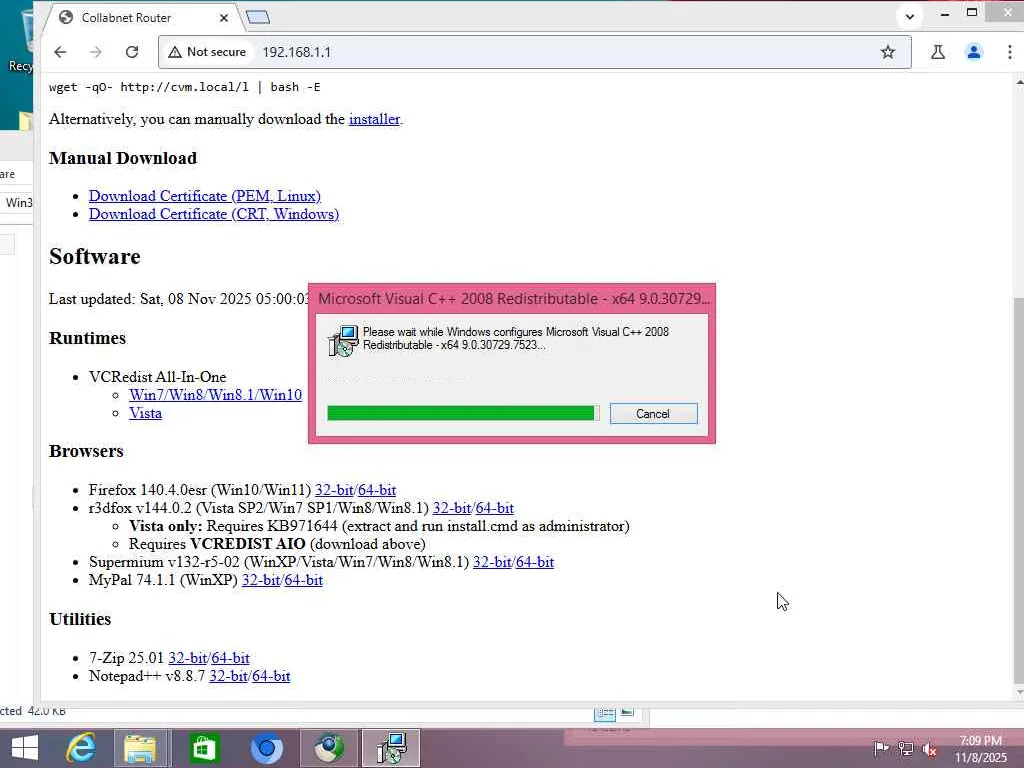
Task: Switch to the installer taskbar icon
Action: tap(391, 748)
